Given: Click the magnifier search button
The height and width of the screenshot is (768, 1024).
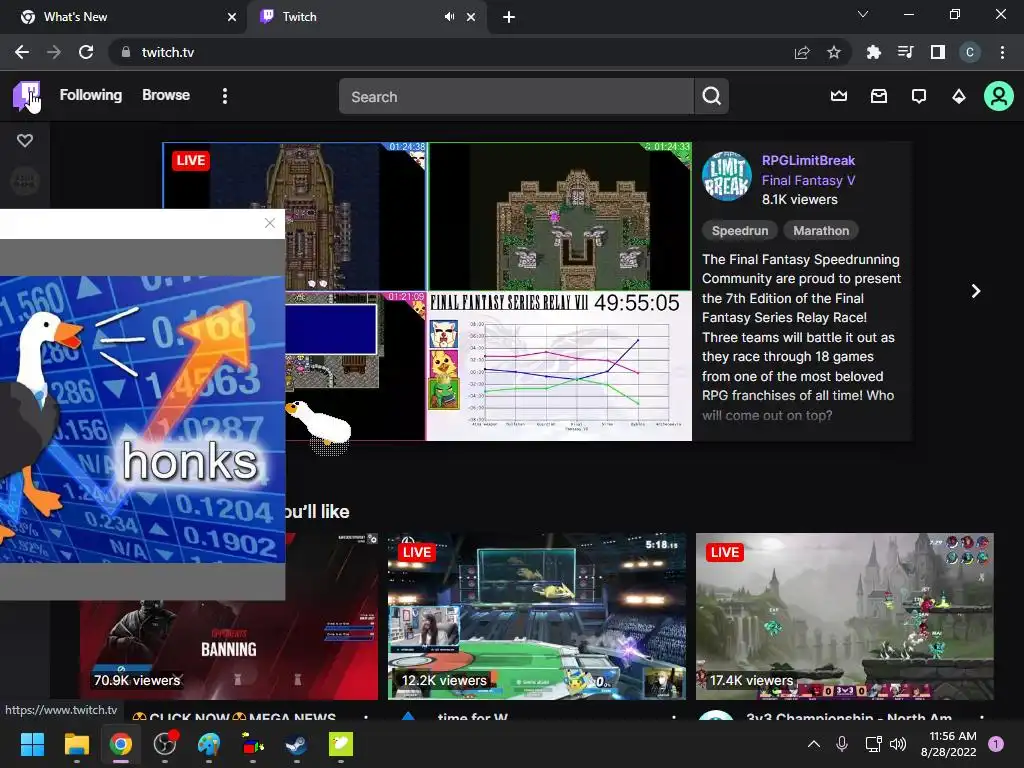Looking at the screenshot, I should click(x=712, y=97).
